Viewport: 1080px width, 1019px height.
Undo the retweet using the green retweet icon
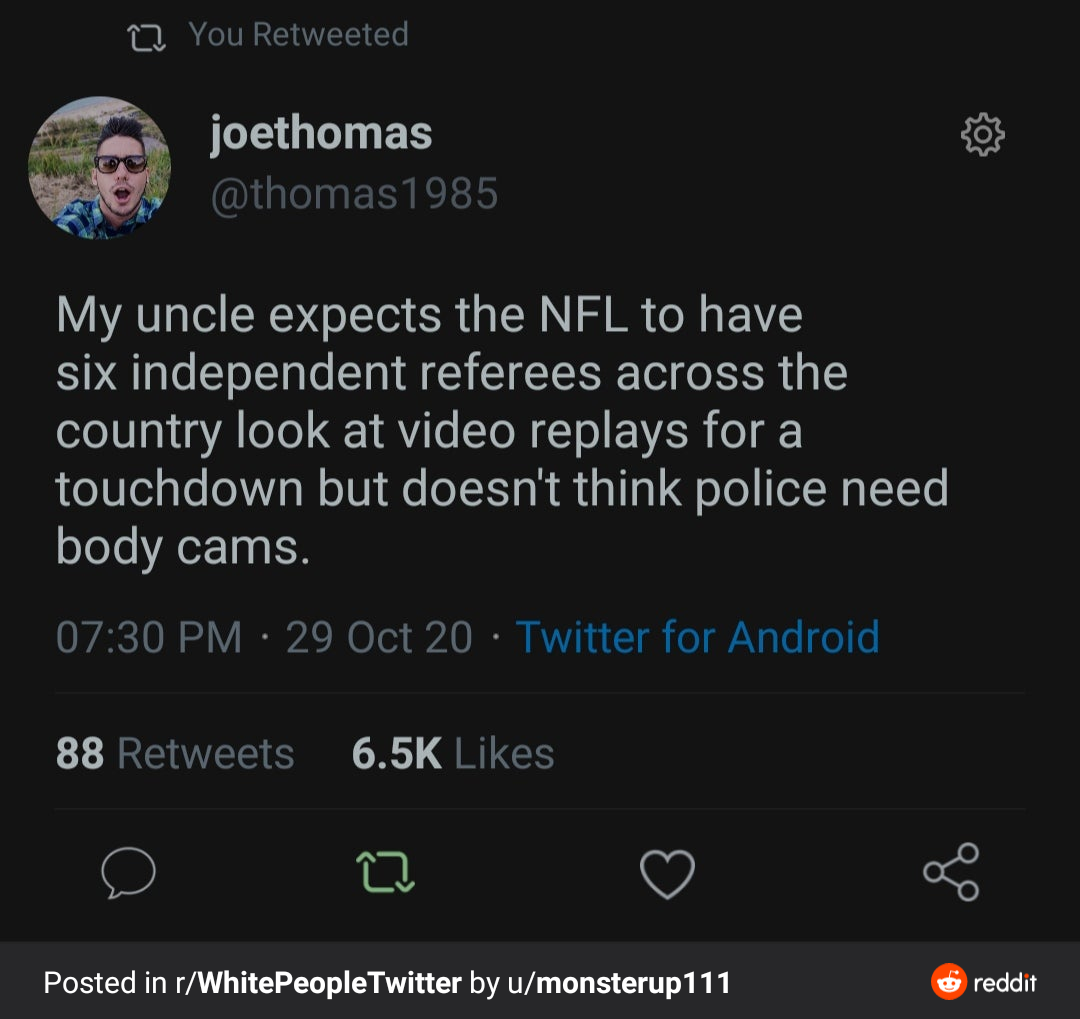click(x=386, y=873)
